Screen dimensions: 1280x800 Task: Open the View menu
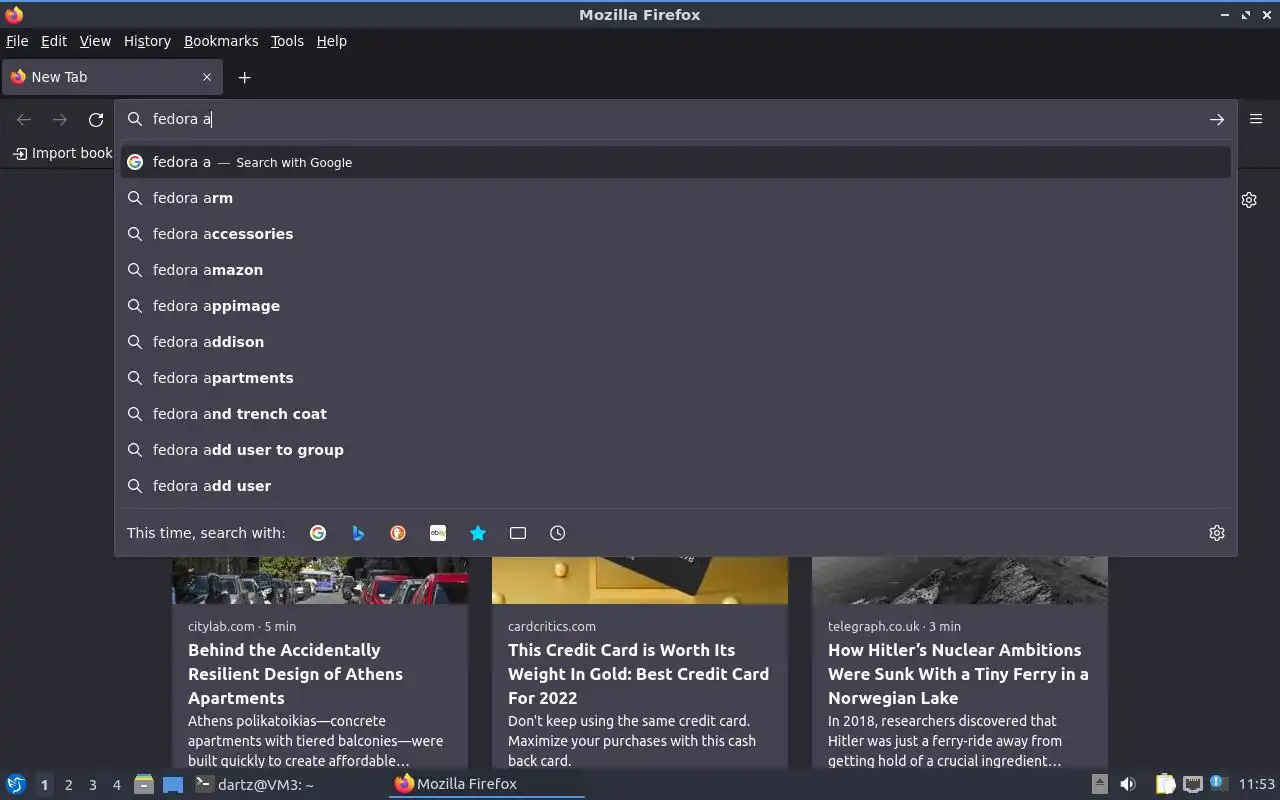[x=95, y=41]
